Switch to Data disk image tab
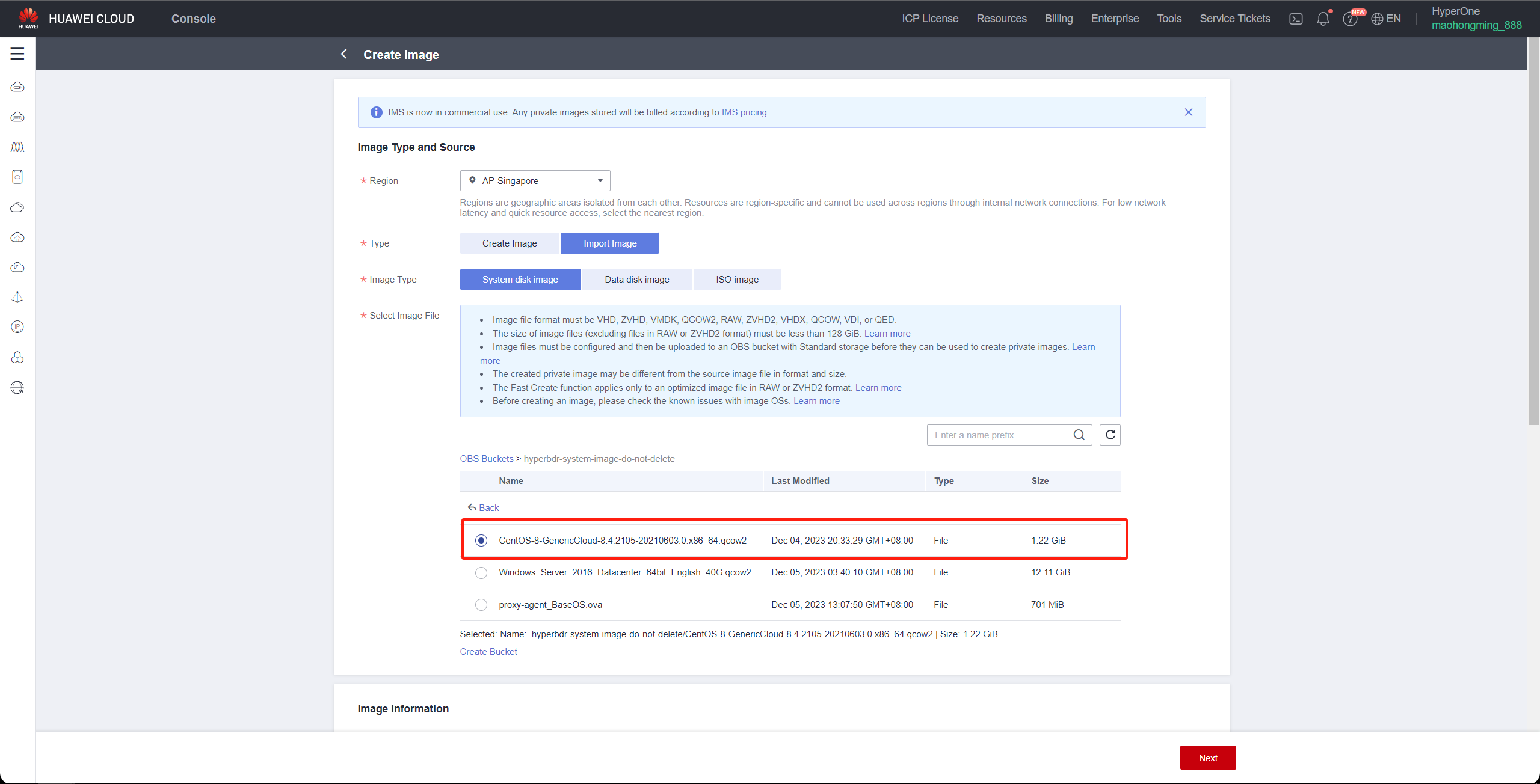This screenshot has height=784, width=1540. 636,279
